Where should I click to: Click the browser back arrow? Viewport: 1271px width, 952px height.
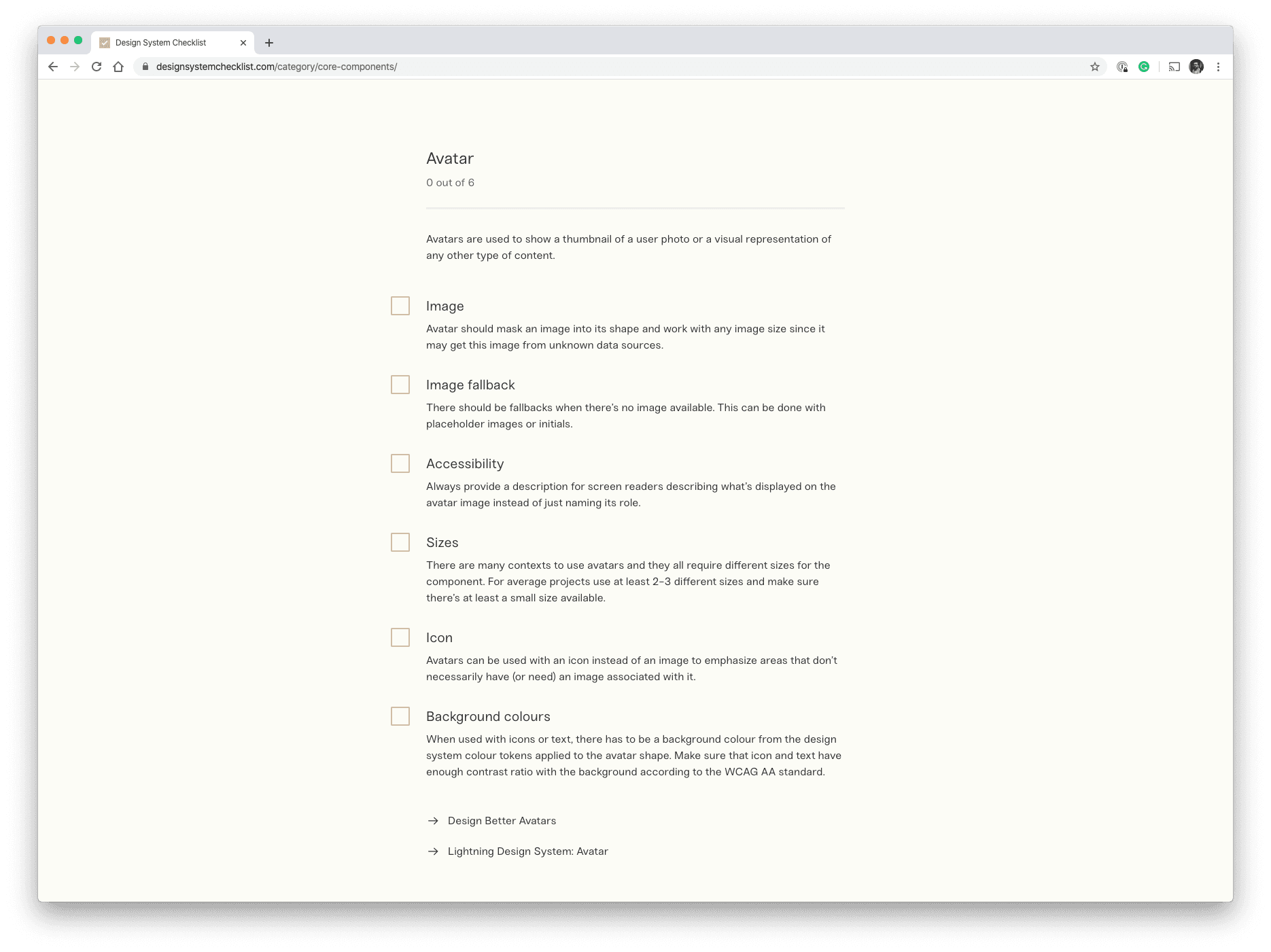pyautogui.click(x=53, y=67)
